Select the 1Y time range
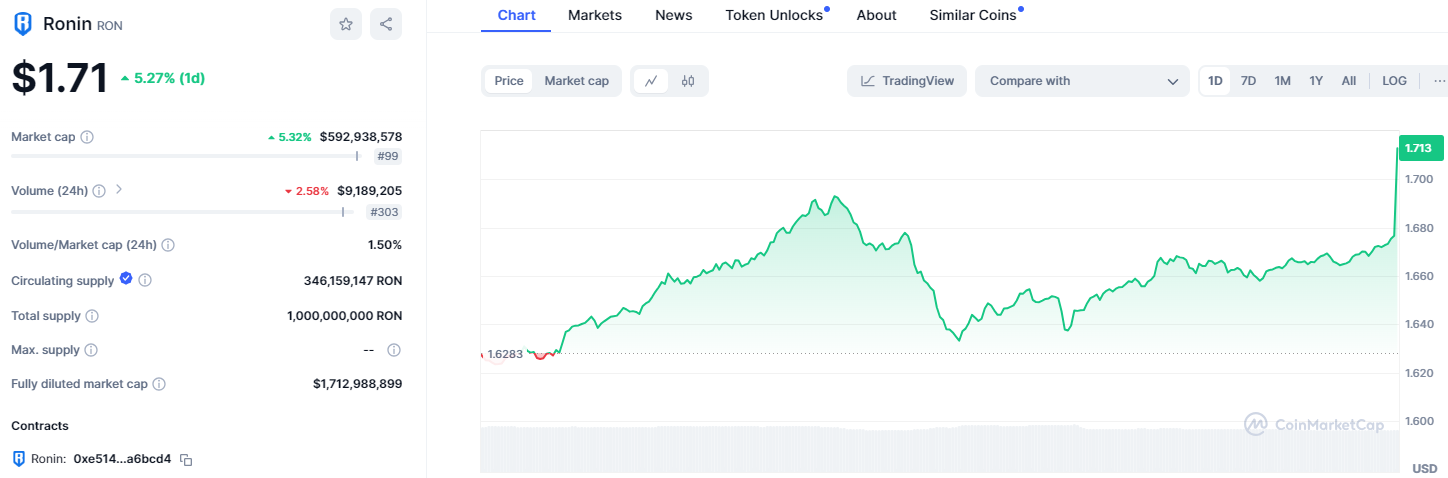This screenshot has width=1448, height=478. click(x=1316, y=81)
